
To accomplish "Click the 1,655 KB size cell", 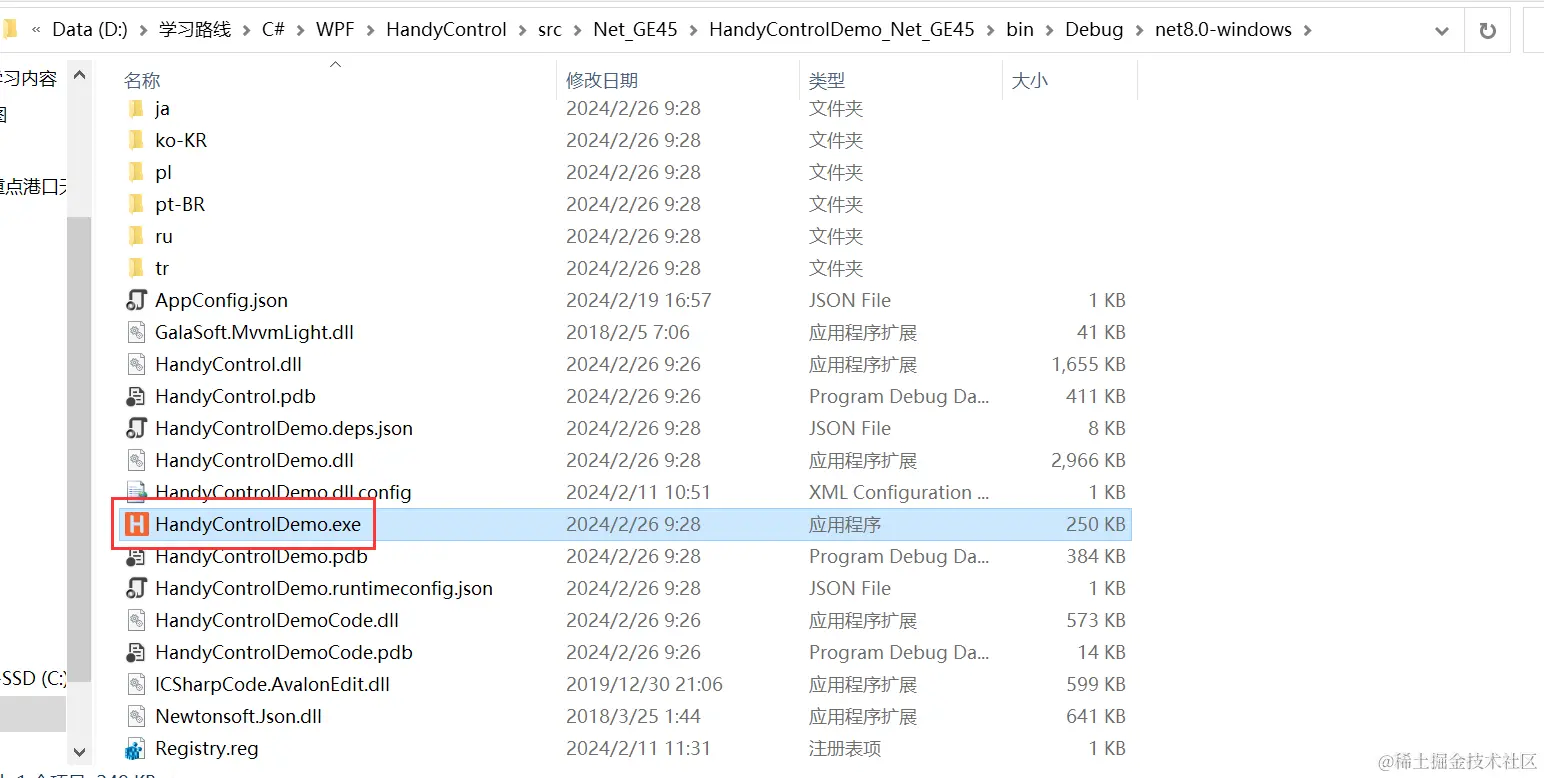I will 1088,364.
